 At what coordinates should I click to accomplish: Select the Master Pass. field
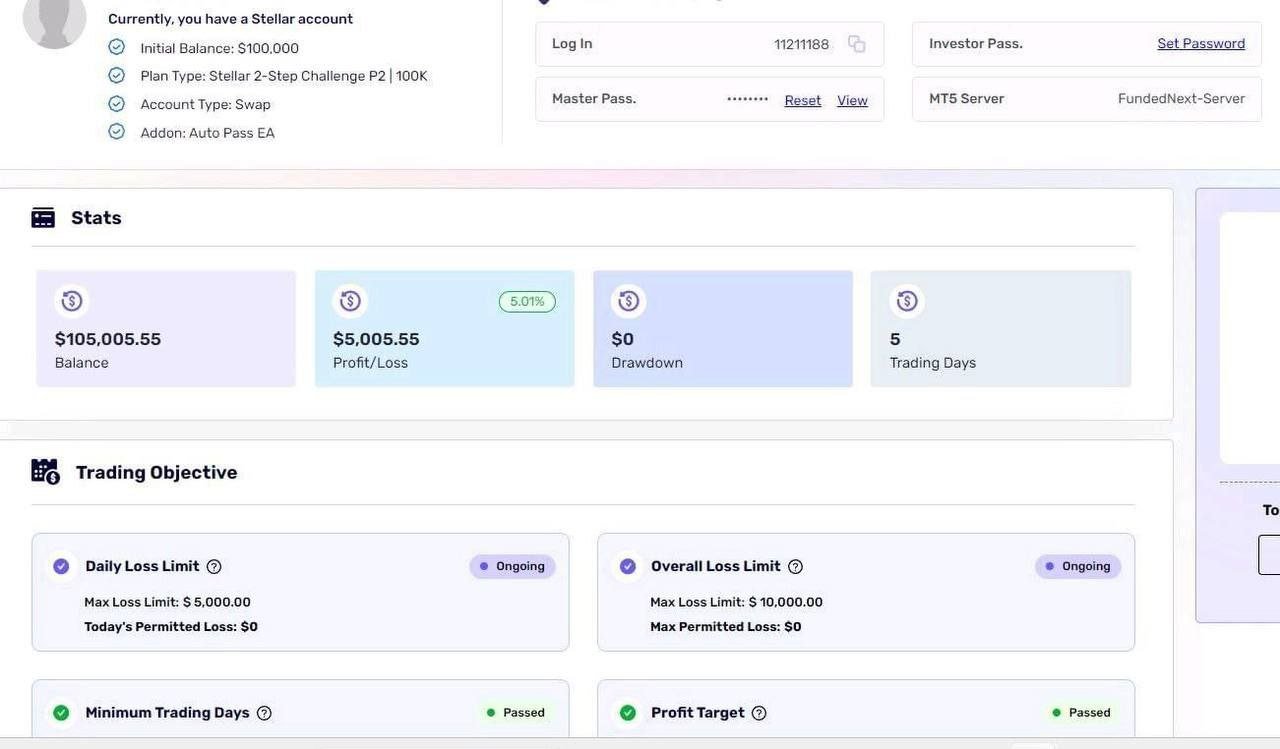710,99
